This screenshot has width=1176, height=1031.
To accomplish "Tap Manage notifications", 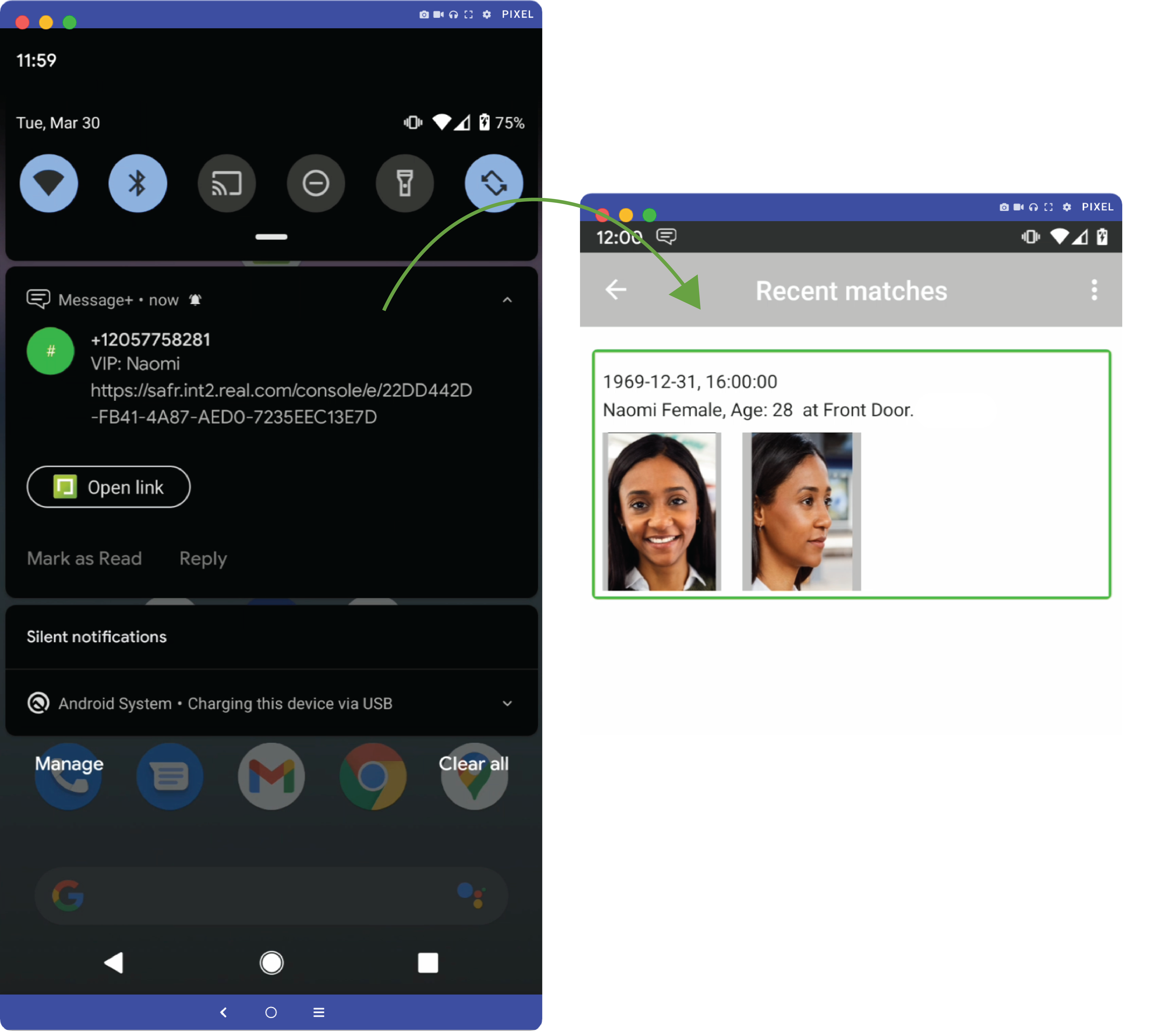I will pyautogui.click(x=69, y=763).
